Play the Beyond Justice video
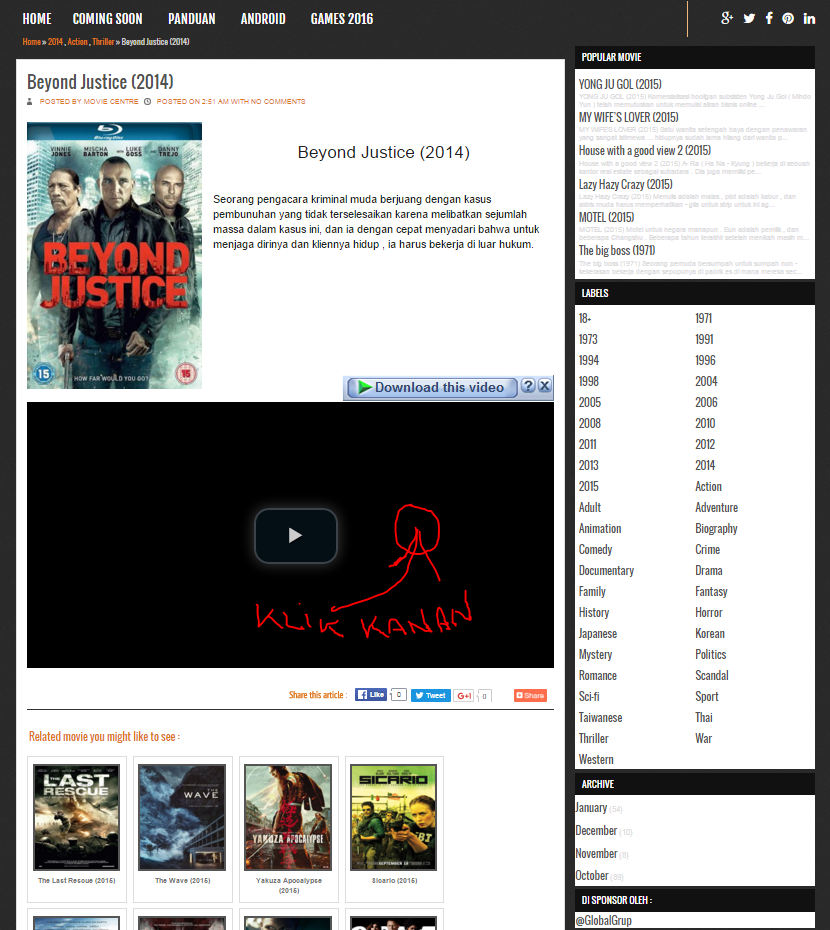This screenshot has width=830, height=930. (x=295, y=536)
